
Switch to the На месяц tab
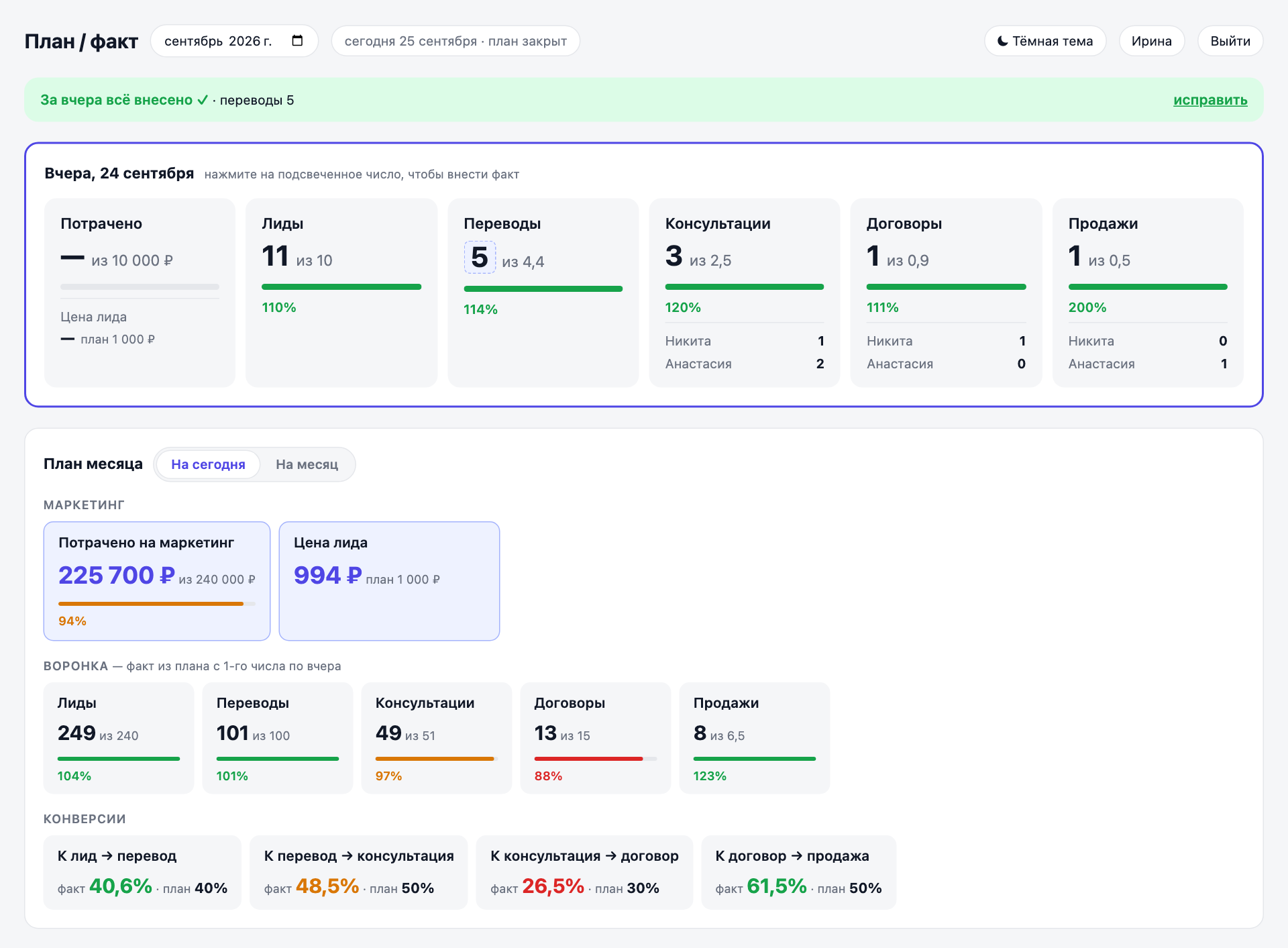(x=307, y=464)
